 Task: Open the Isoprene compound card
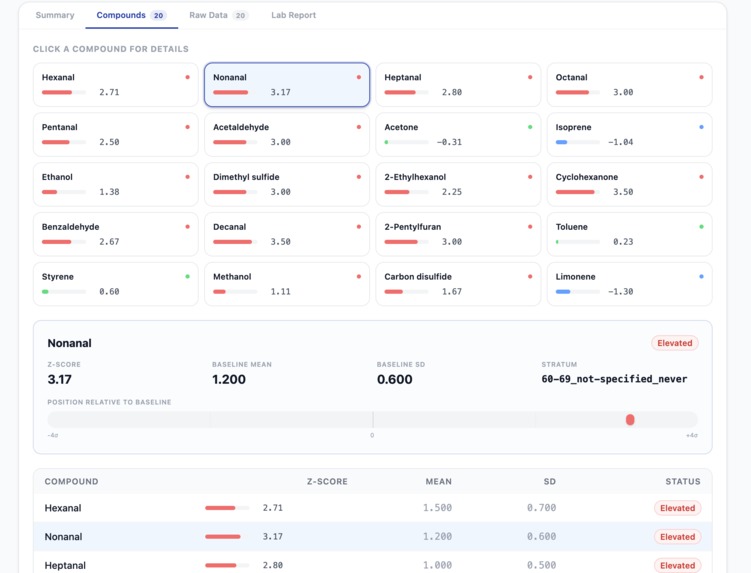629,135
